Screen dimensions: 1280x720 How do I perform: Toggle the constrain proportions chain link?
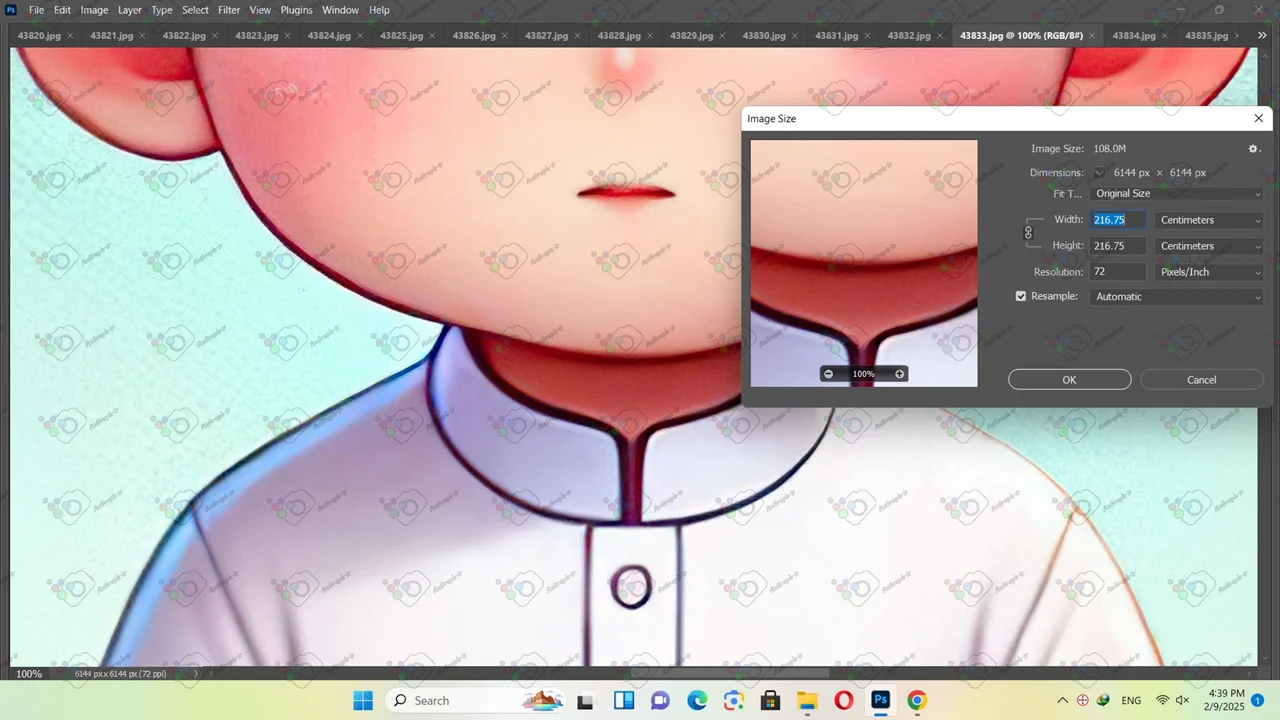point(1028,233)
